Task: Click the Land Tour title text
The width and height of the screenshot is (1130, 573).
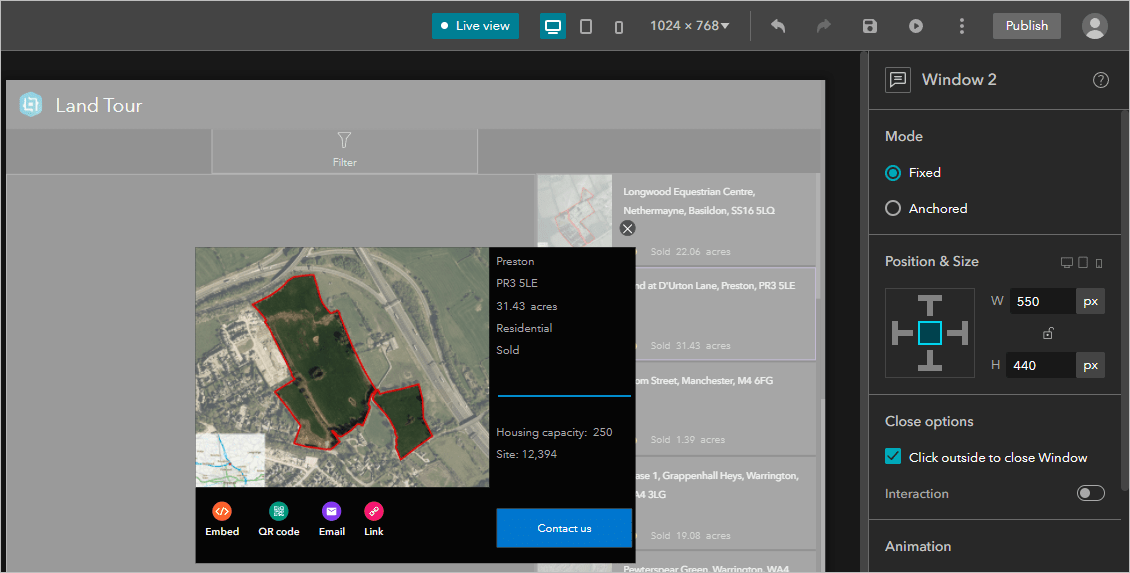Action: [x=99, y=105]
